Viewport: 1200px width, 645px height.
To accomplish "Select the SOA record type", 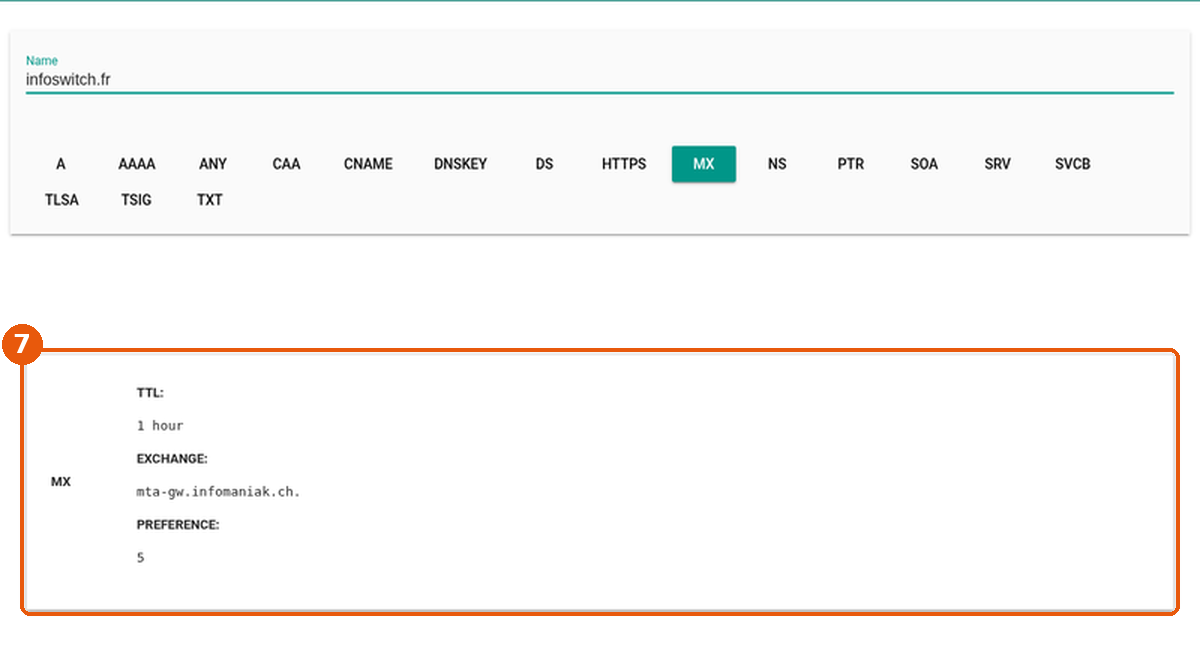I will (924, 164).
